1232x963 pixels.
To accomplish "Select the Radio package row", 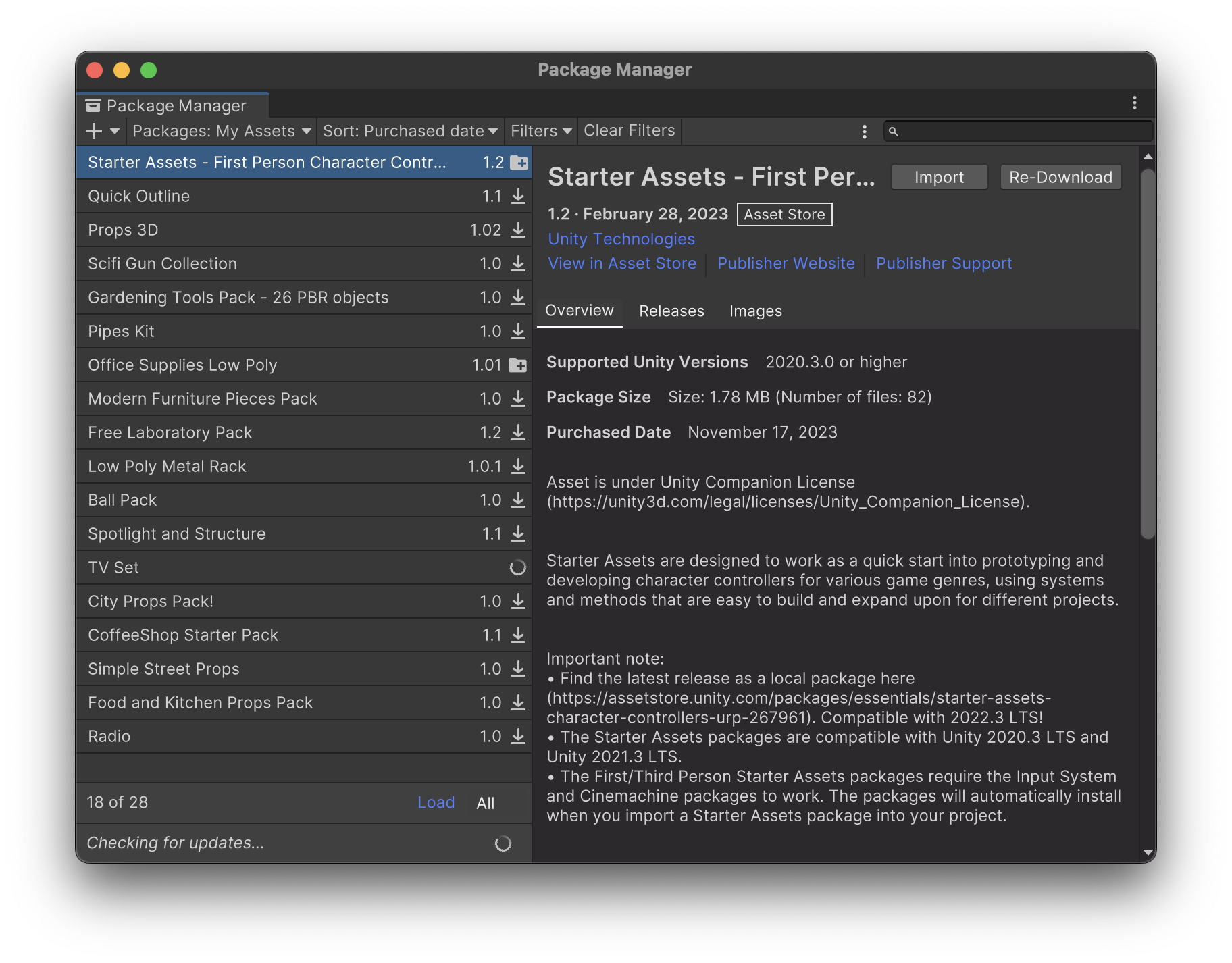I will pos(304,736).
